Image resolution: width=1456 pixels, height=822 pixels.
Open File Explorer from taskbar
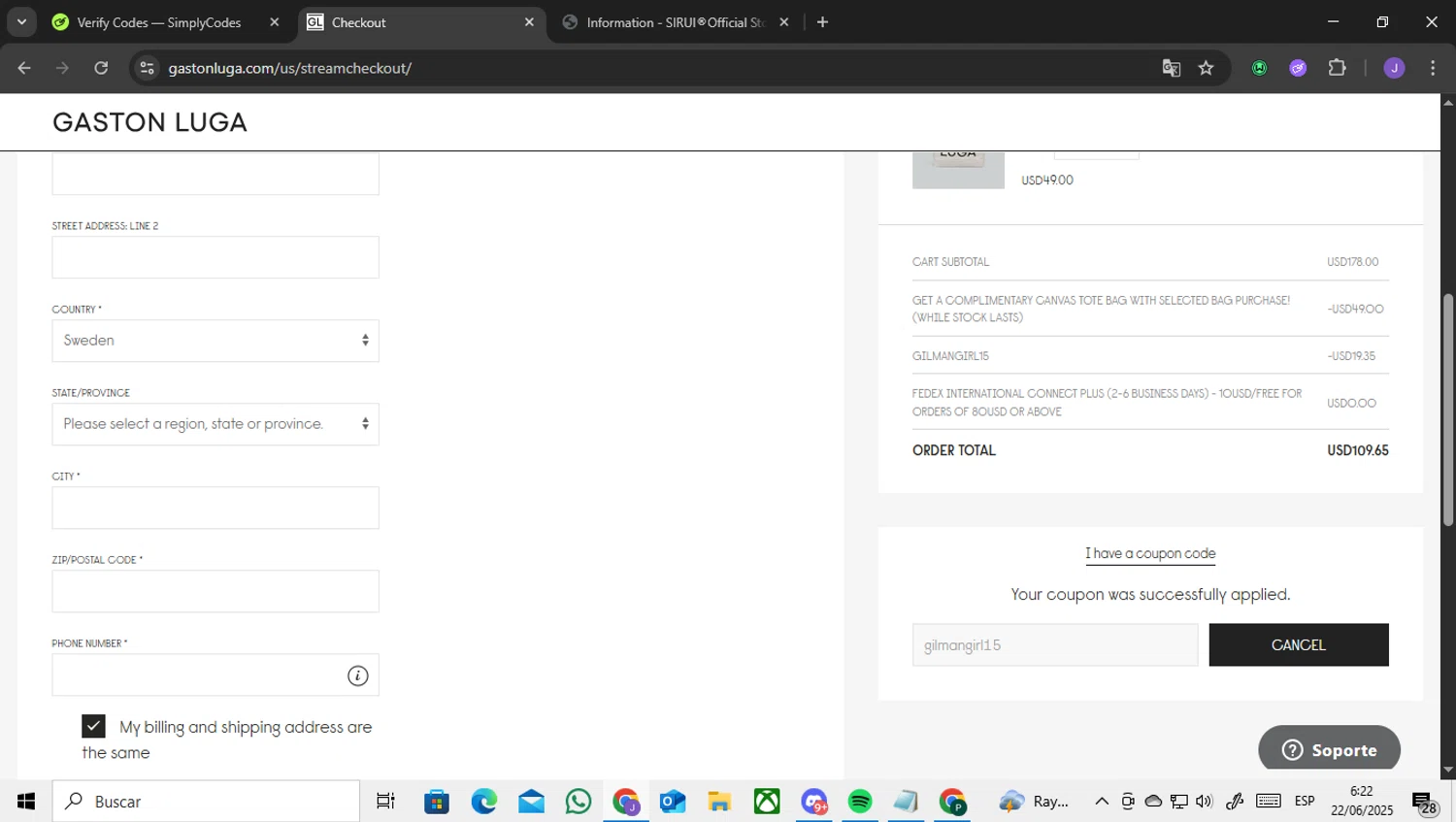click(719, 801)
